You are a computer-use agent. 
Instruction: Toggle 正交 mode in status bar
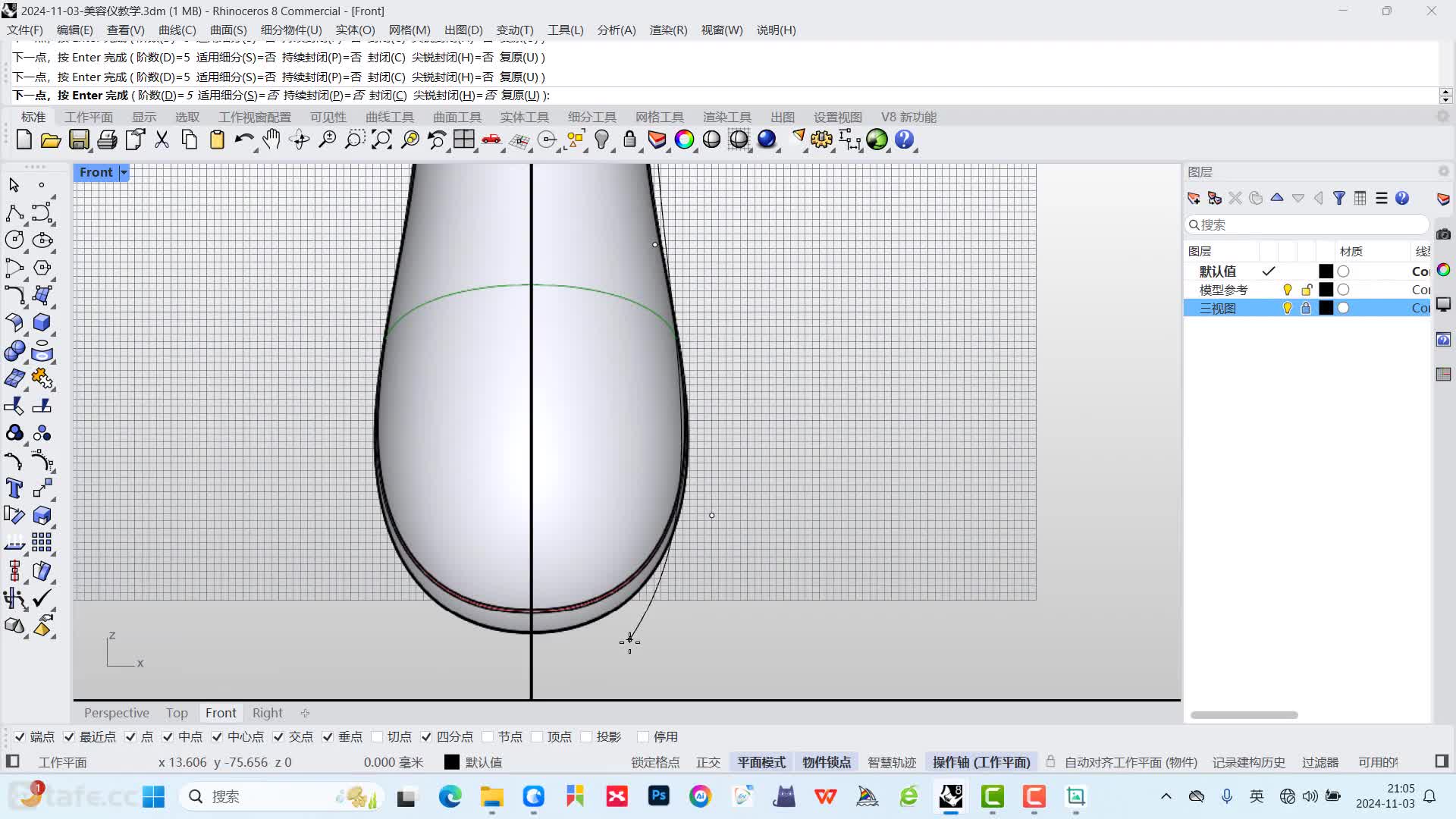tap(708, 762)
